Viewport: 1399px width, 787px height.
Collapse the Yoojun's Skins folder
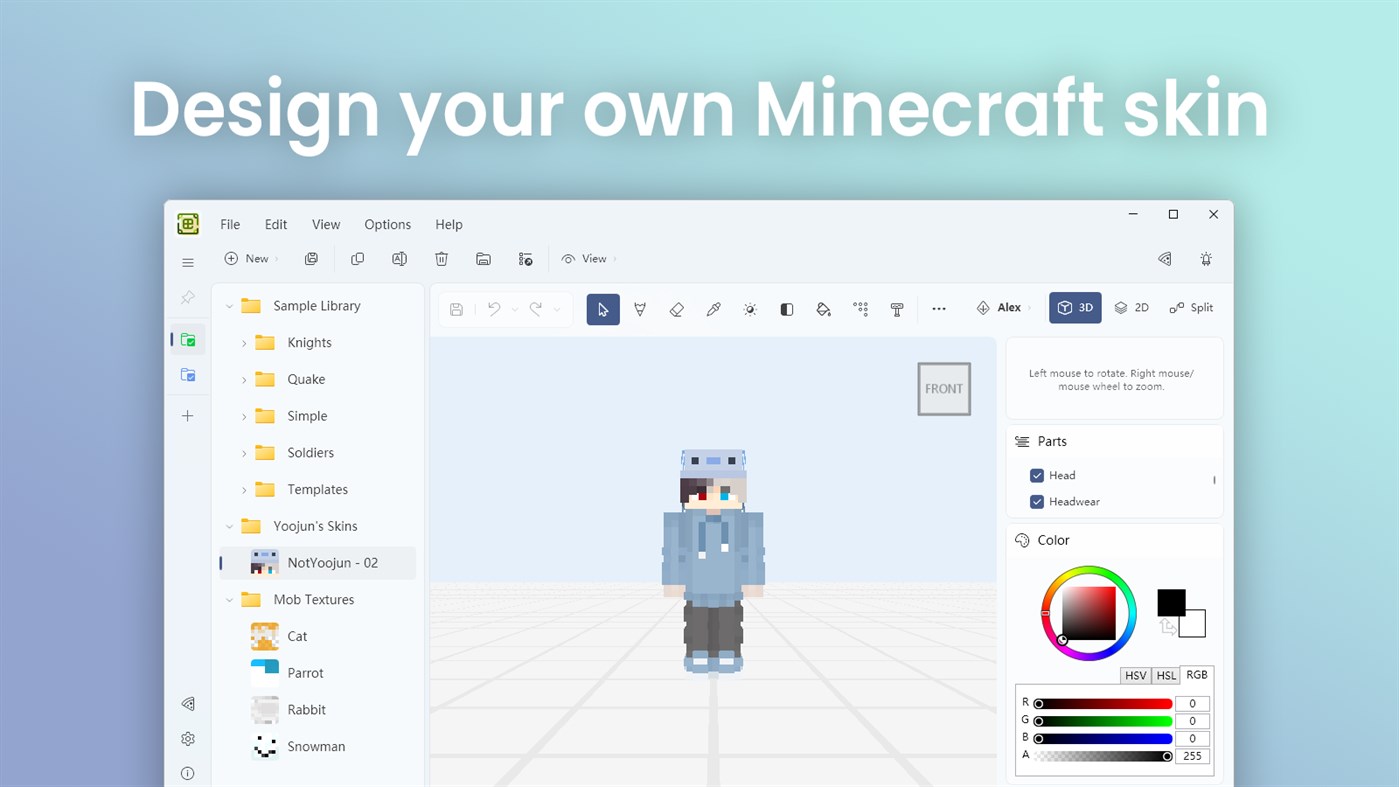229,526
